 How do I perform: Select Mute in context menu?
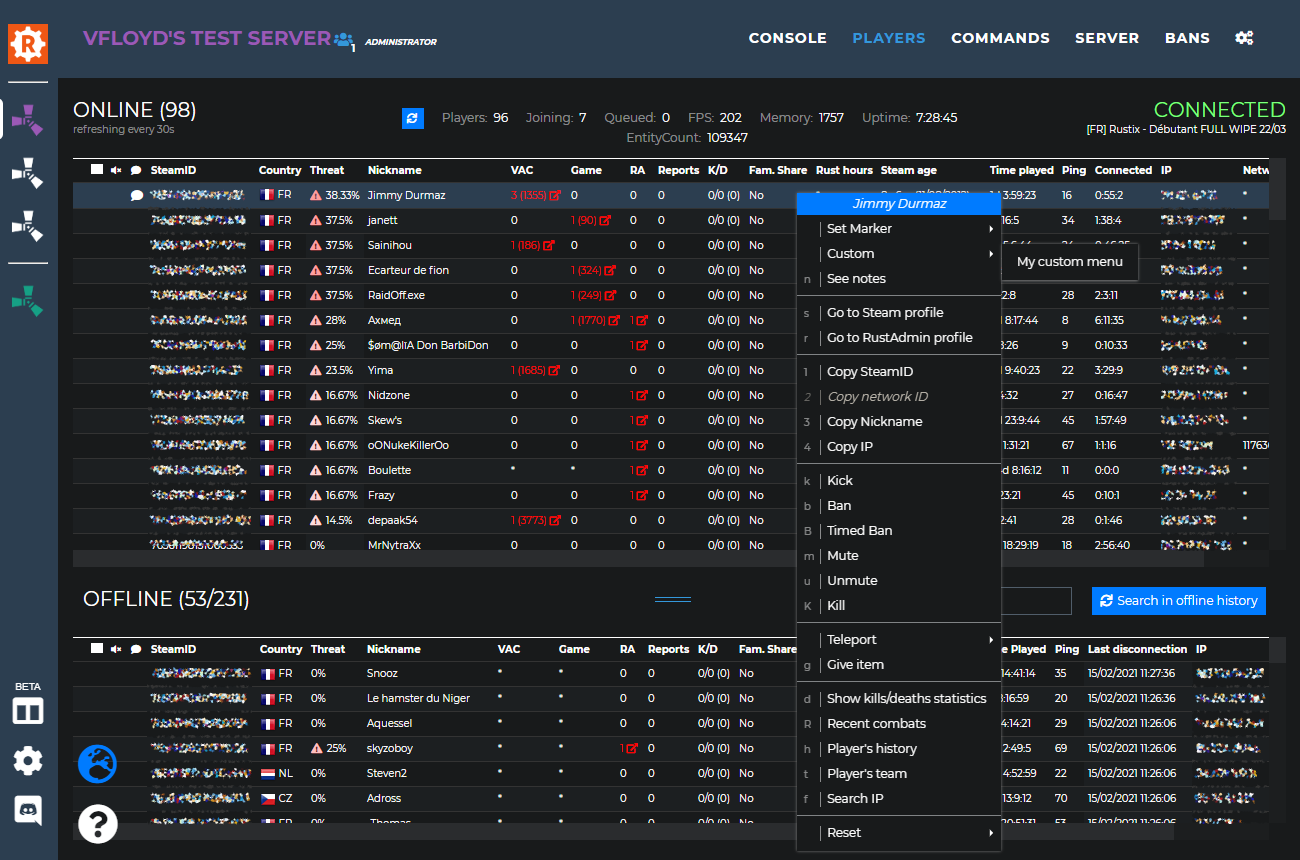click(899, 556)
